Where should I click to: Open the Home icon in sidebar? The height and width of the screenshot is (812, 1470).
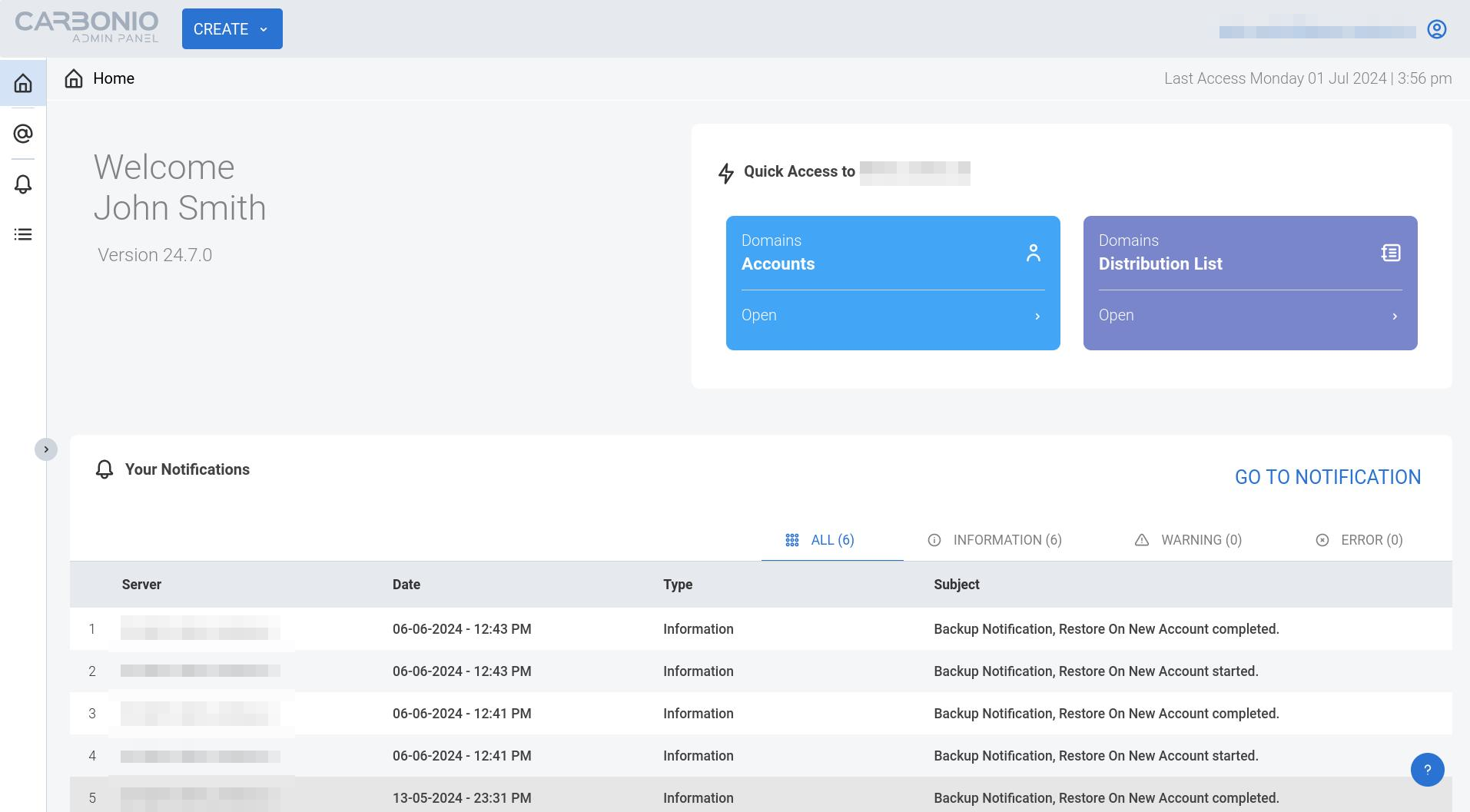[23, 83]
